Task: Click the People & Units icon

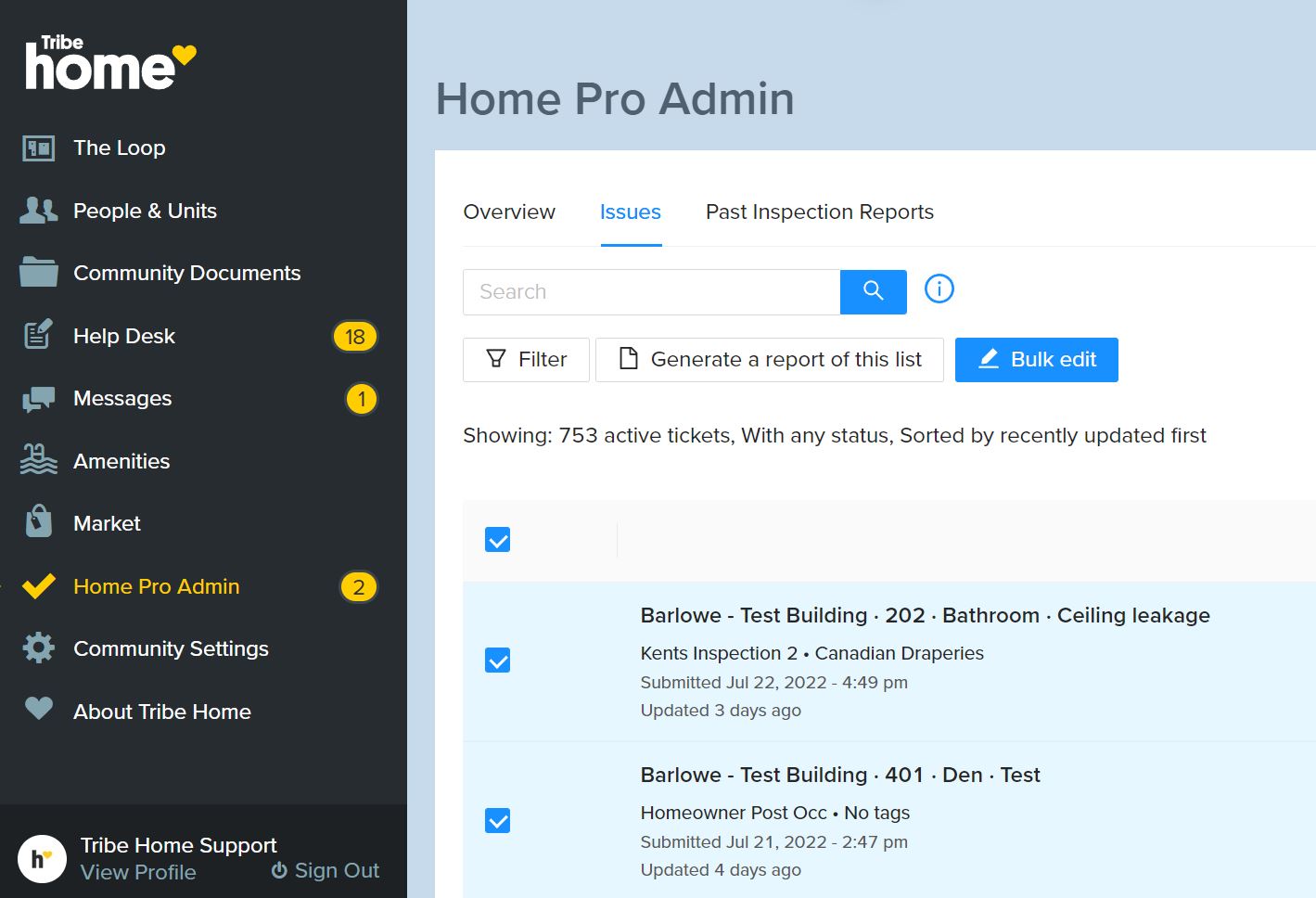Action: click(x=38, y=211)
